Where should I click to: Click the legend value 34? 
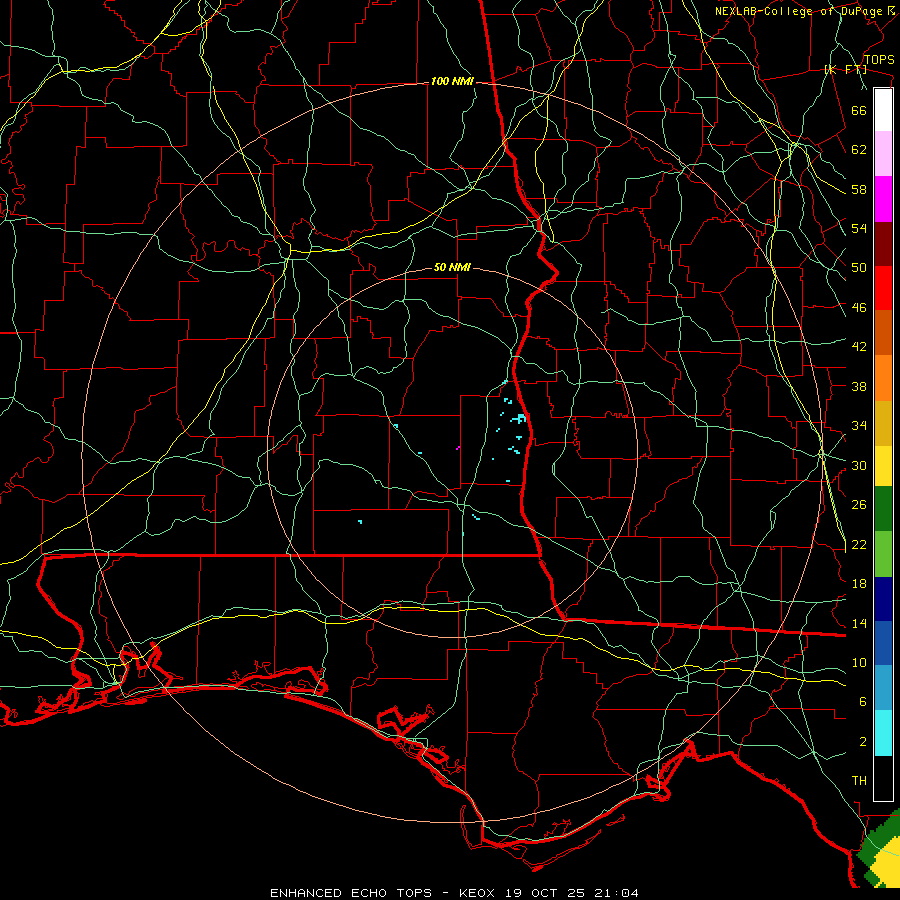859,426
